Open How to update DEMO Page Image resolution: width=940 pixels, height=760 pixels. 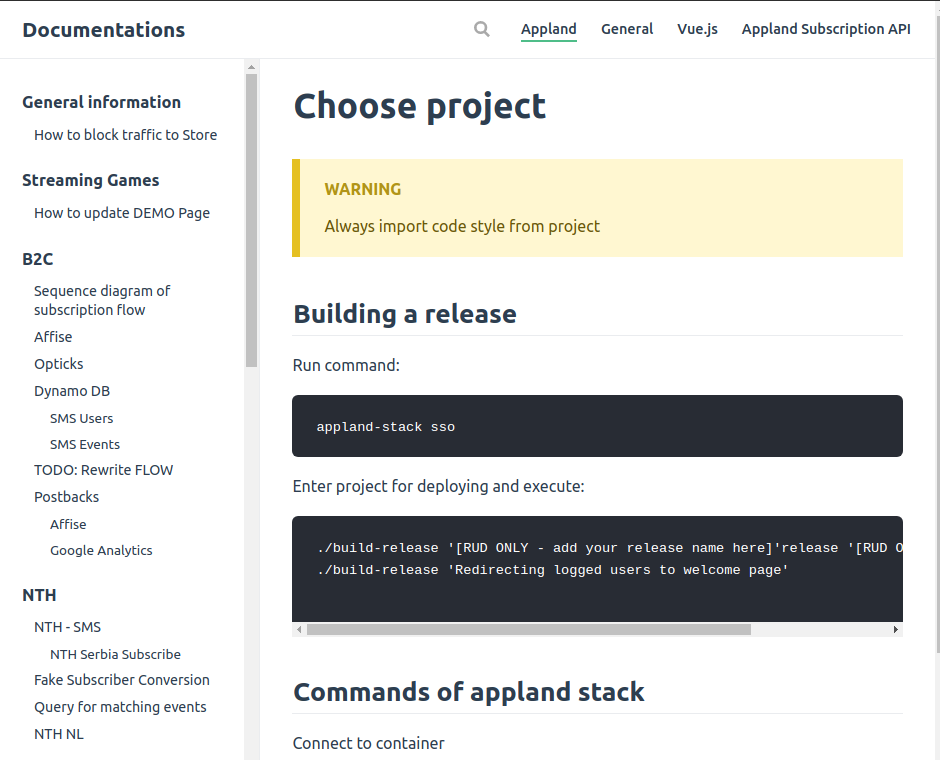tap(122, 213)
